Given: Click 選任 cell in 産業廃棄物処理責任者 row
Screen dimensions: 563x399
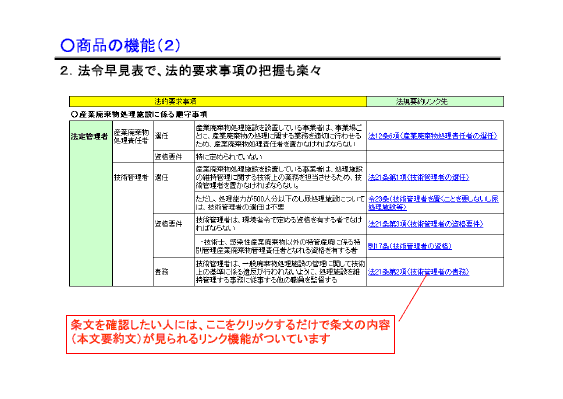Looking at the screenshot, I should pyautogui.click(x=174, y=136).
